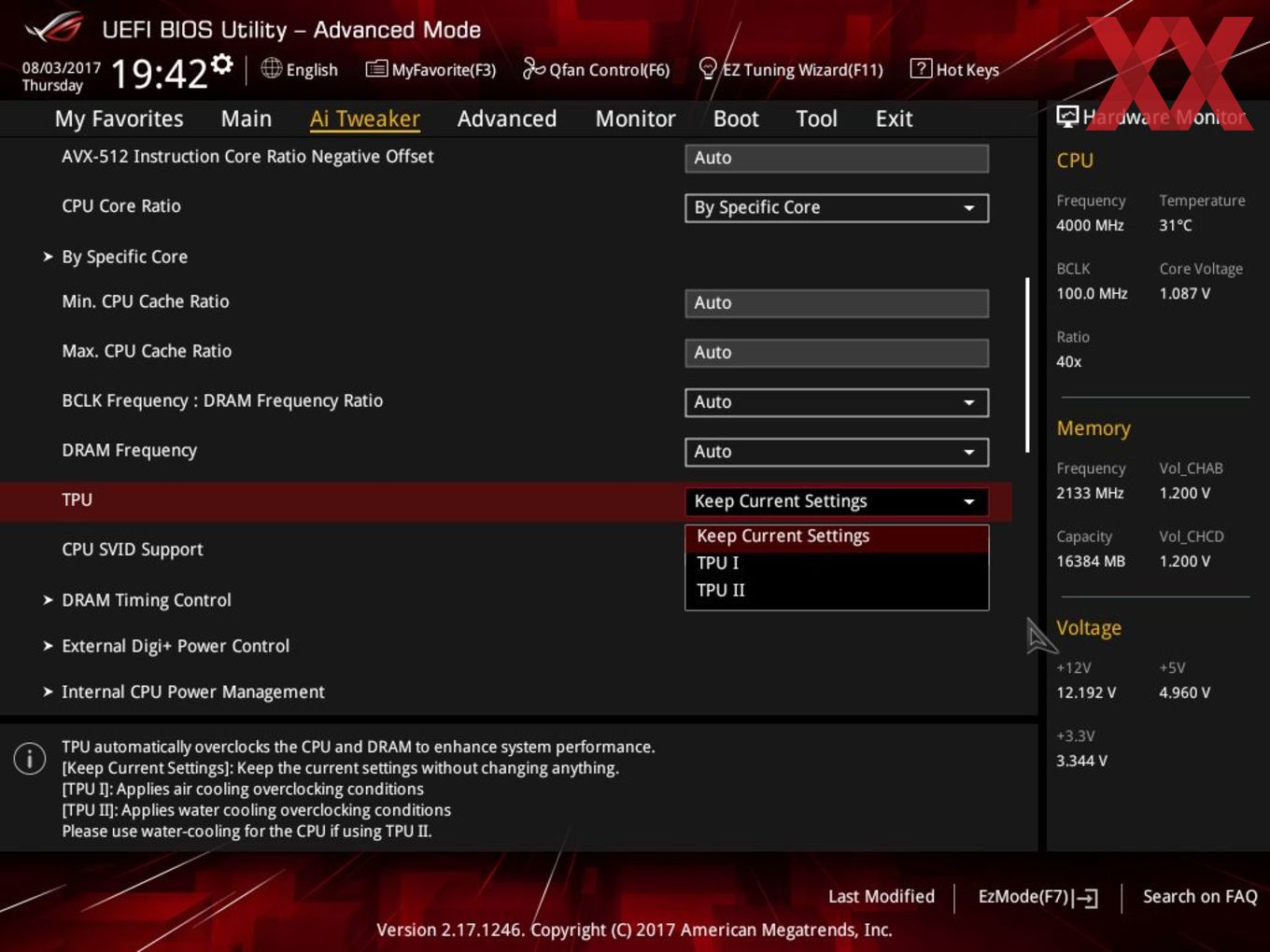
Task: Click the Qfan Control fan icon
Action: pyautogui.click(x=533, y=68)
